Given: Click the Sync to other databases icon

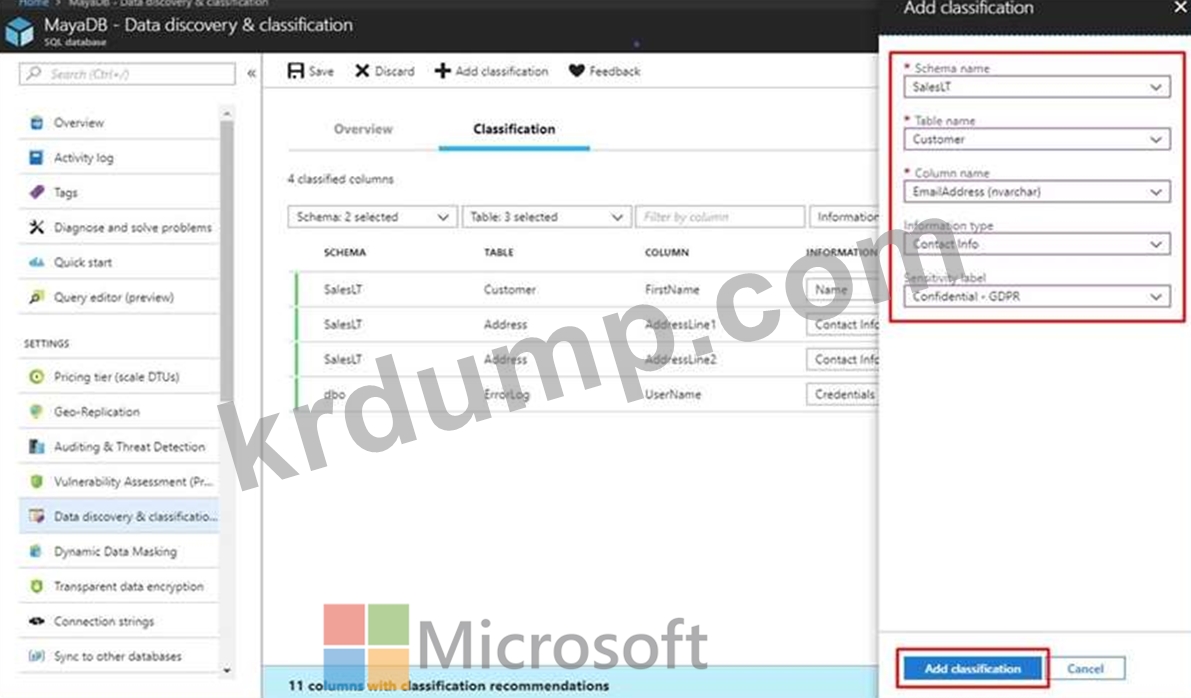Looking at the screenshot, I should click(x=36, y=656).
